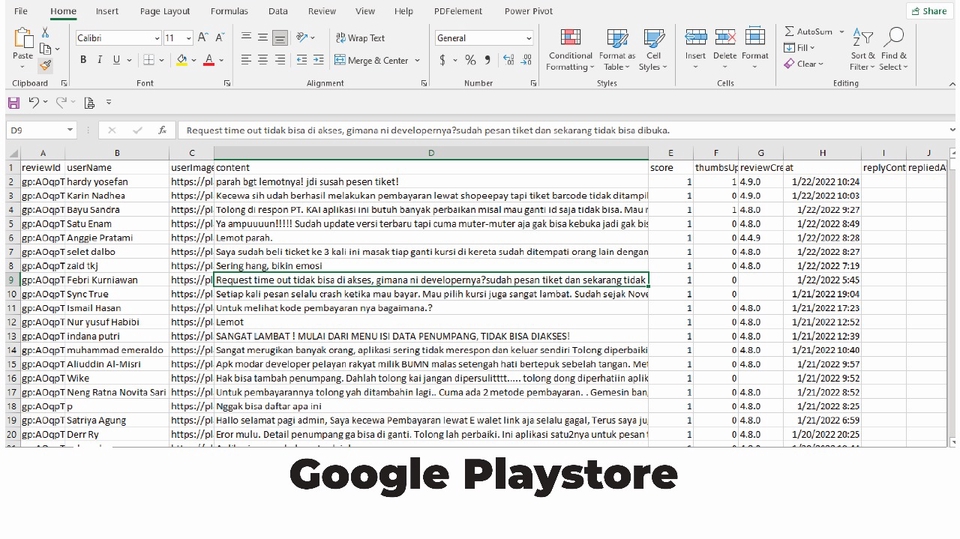This screenshot has width=960, height=539.
Task: Click the Save floppy disk icon
Action: [13, 103]
